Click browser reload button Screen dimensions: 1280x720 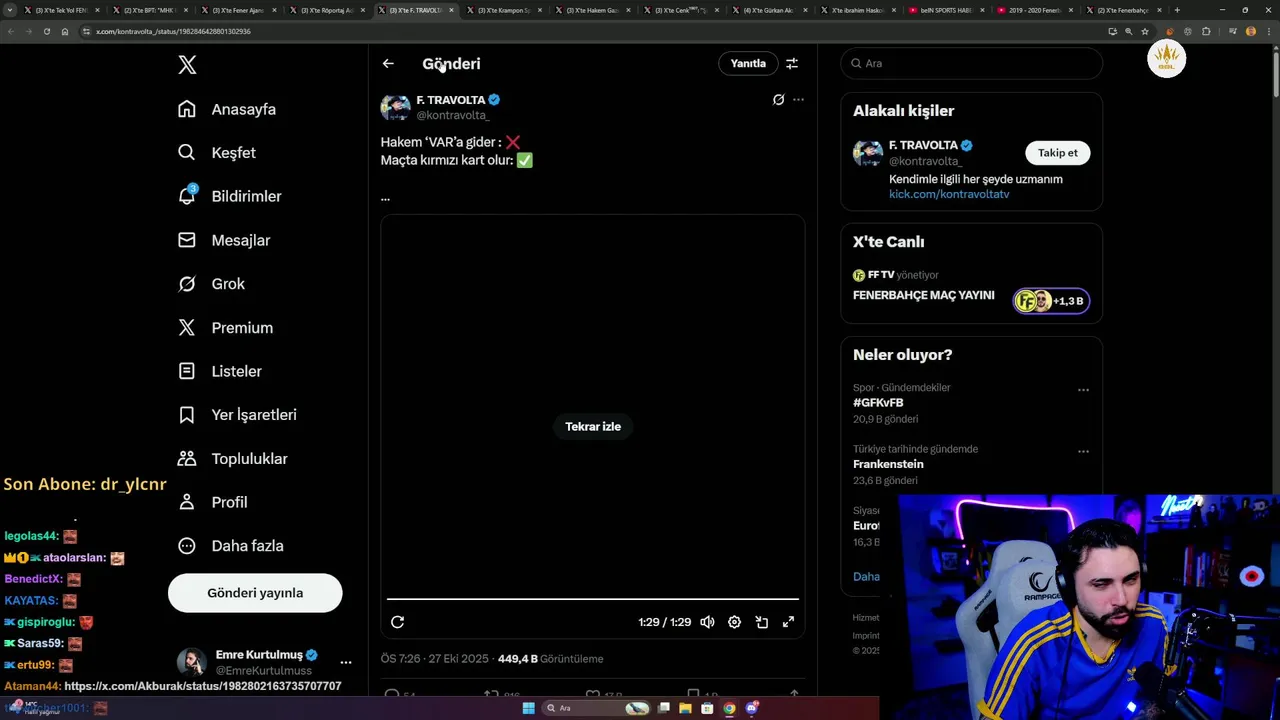(46, 31)
